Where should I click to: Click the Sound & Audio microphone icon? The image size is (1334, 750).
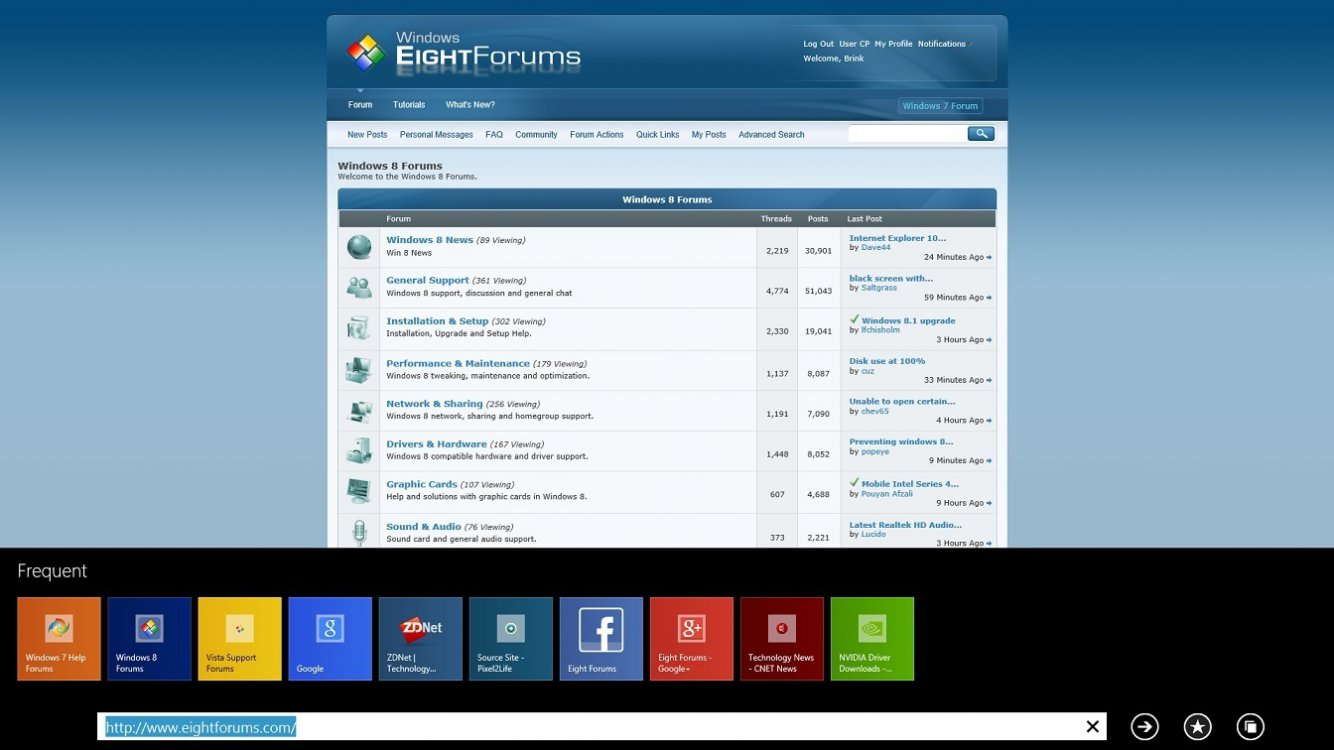tap(359, 532)
